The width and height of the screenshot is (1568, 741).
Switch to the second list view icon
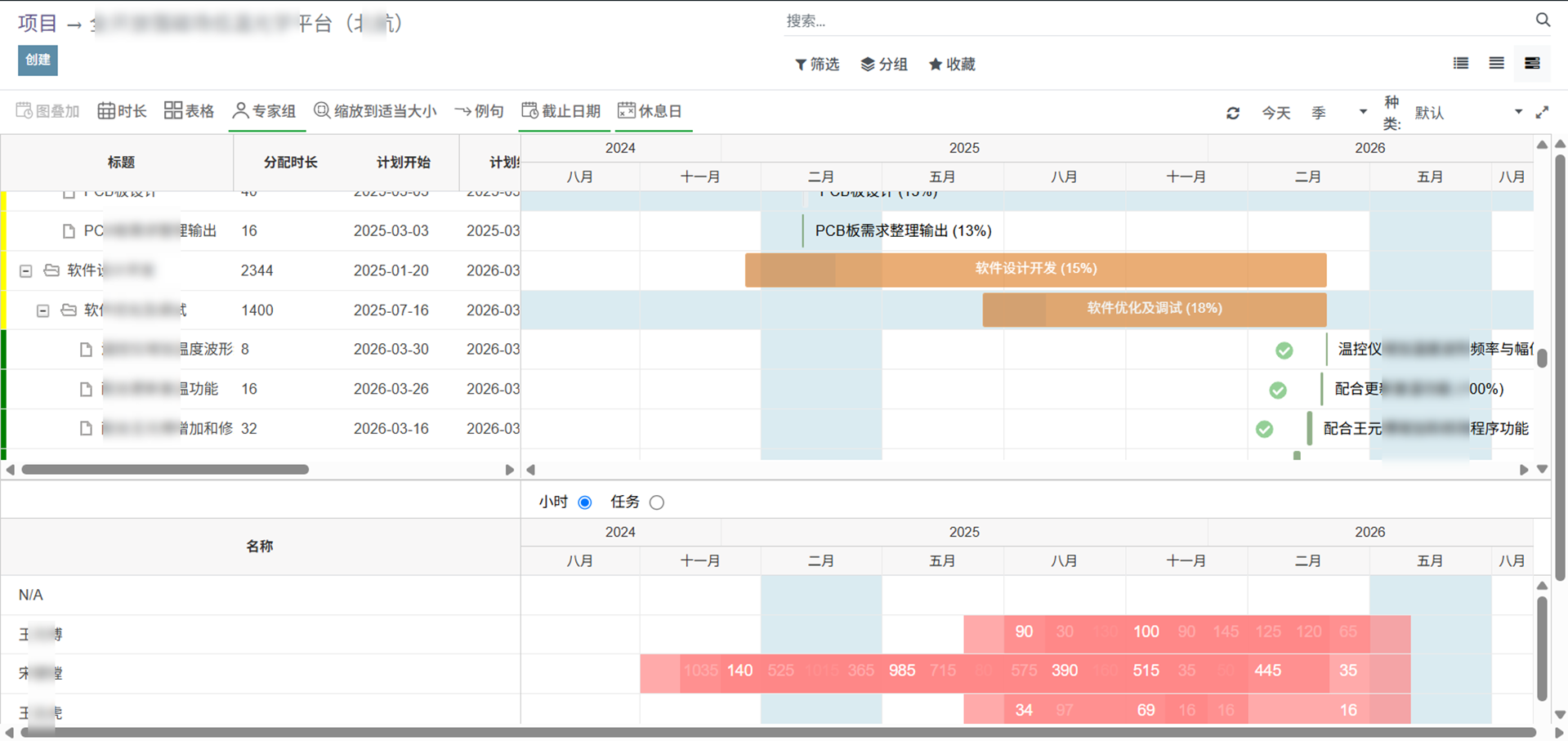pos(1496,63)
